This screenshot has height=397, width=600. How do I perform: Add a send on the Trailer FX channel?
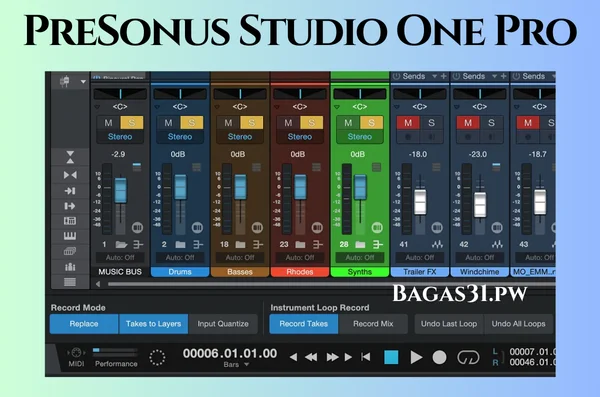click(x=443, y=77)
